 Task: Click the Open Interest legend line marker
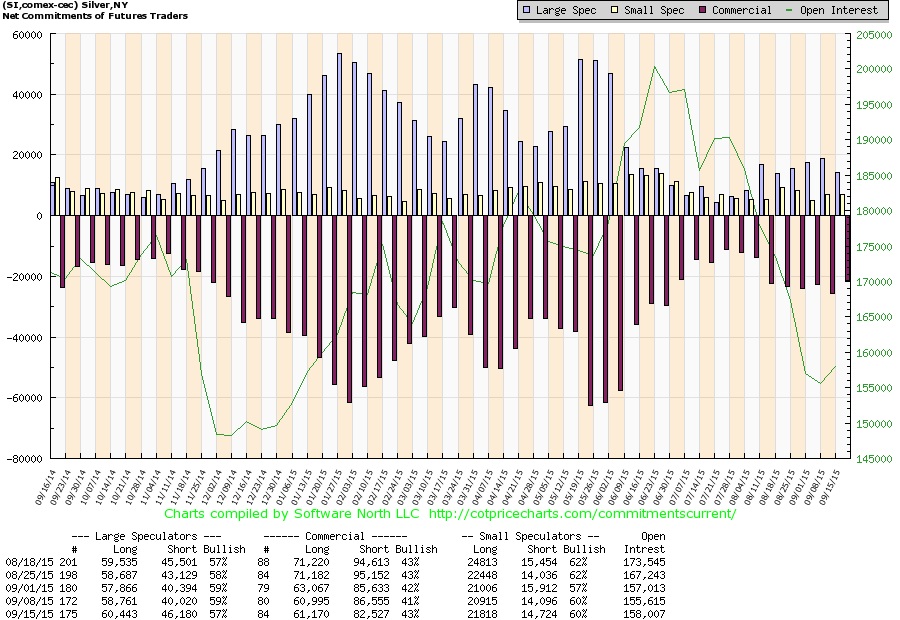tap(789, 10)
